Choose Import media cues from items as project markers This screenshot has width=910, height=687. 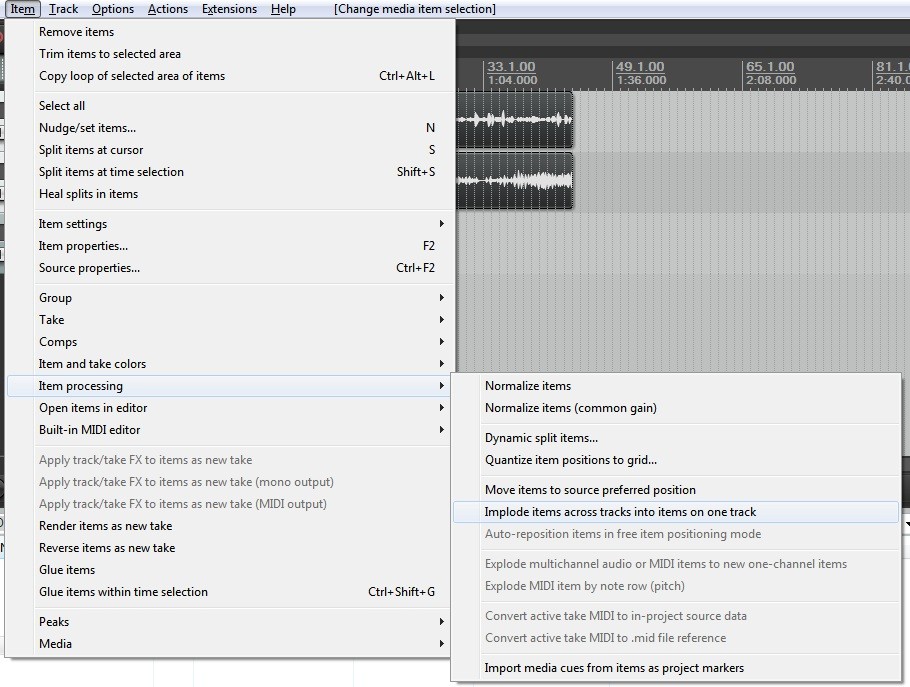[676, 668]
